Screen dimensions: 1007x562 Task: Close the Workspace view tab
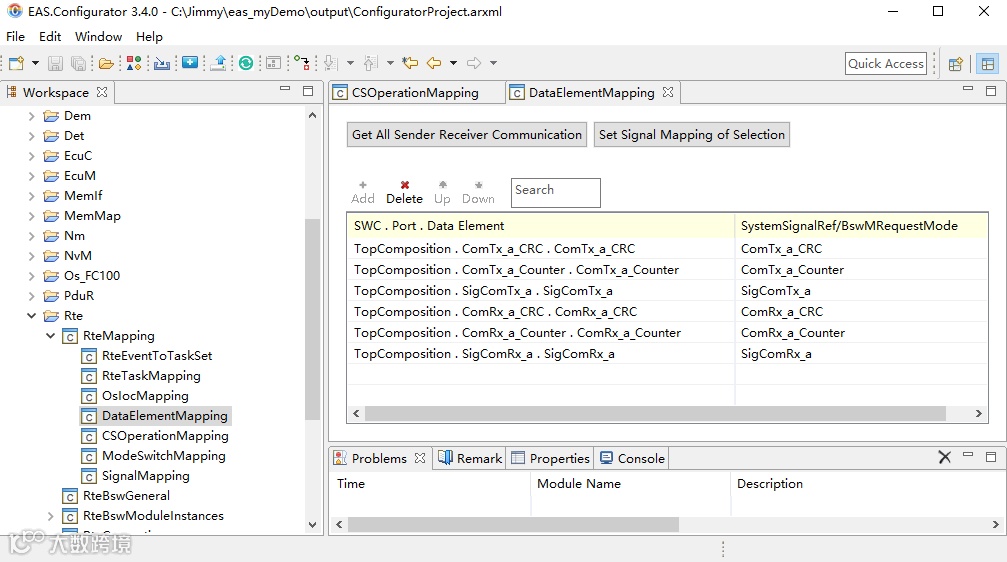[101, 92]
